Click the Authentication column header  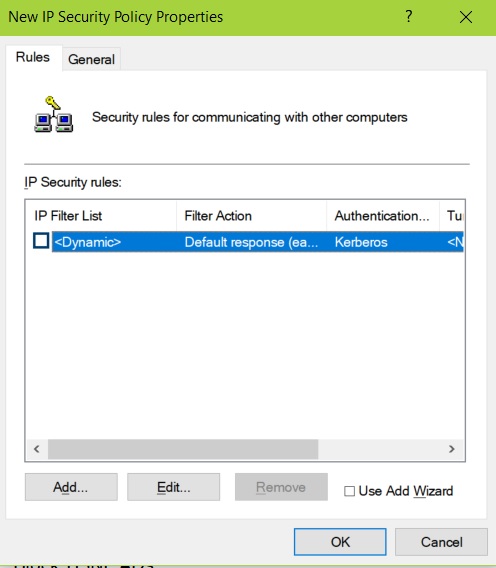click(383, 216)
